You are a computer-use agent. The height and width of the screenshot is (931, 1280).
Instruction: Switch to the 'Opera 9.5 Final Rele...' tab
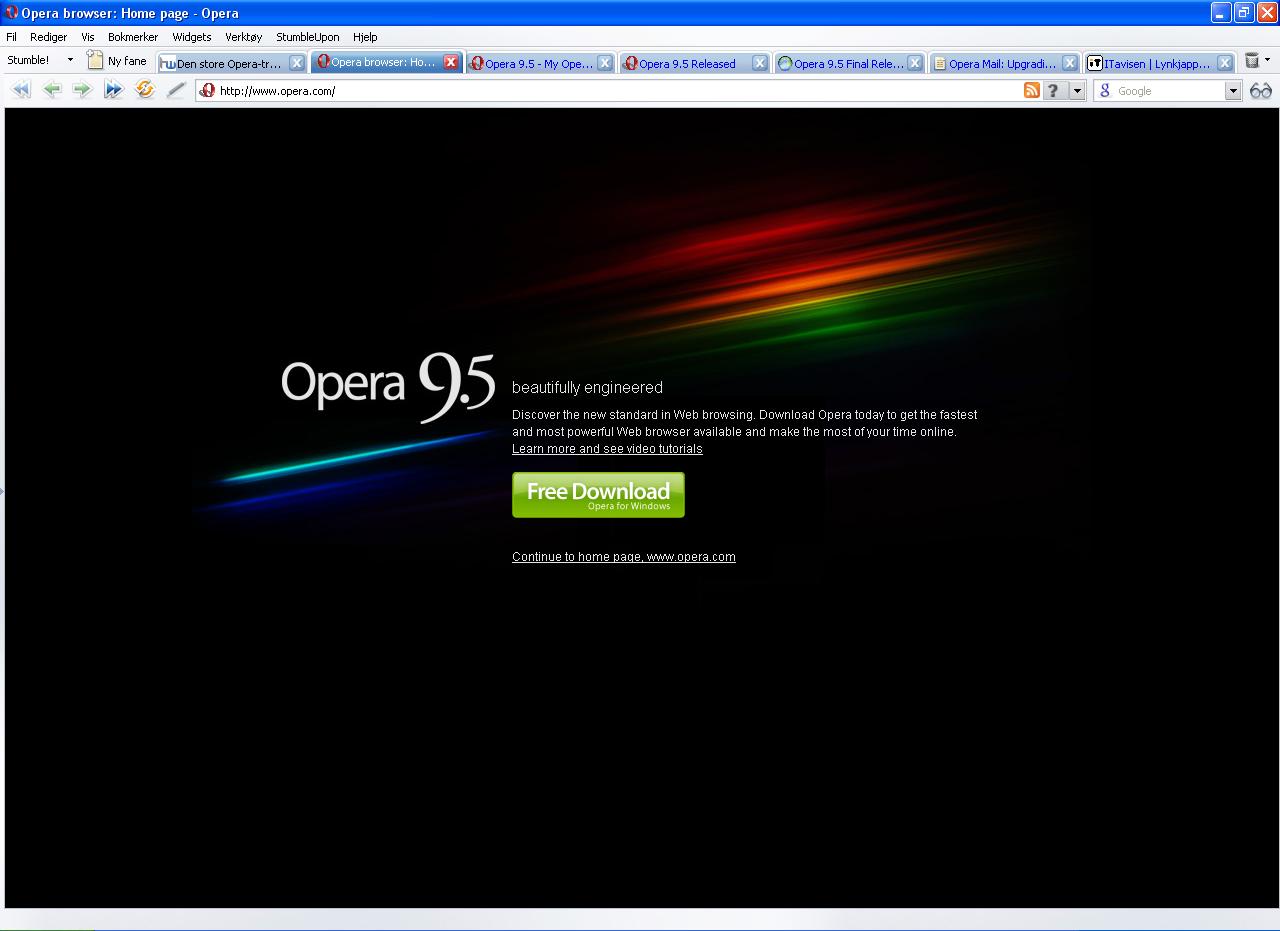pos(850,63)
